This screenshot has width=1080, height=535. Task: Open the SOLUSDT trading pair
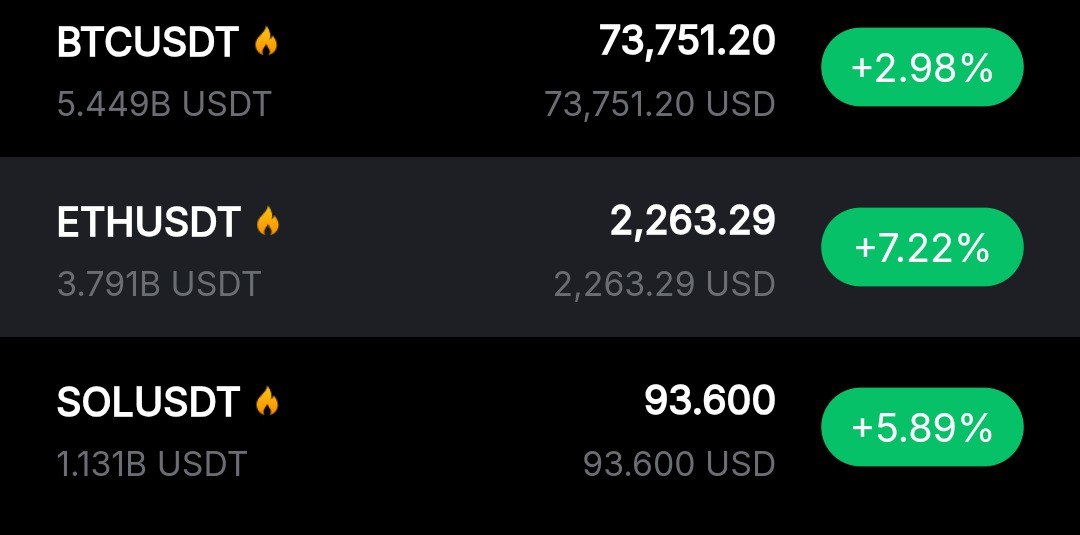click(148, 402)
